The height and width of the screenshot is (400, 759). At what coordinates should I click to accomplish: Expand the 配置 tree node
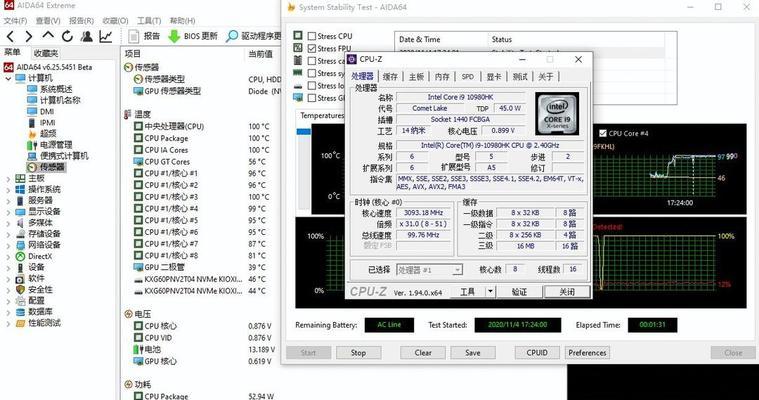pos(8,301)
